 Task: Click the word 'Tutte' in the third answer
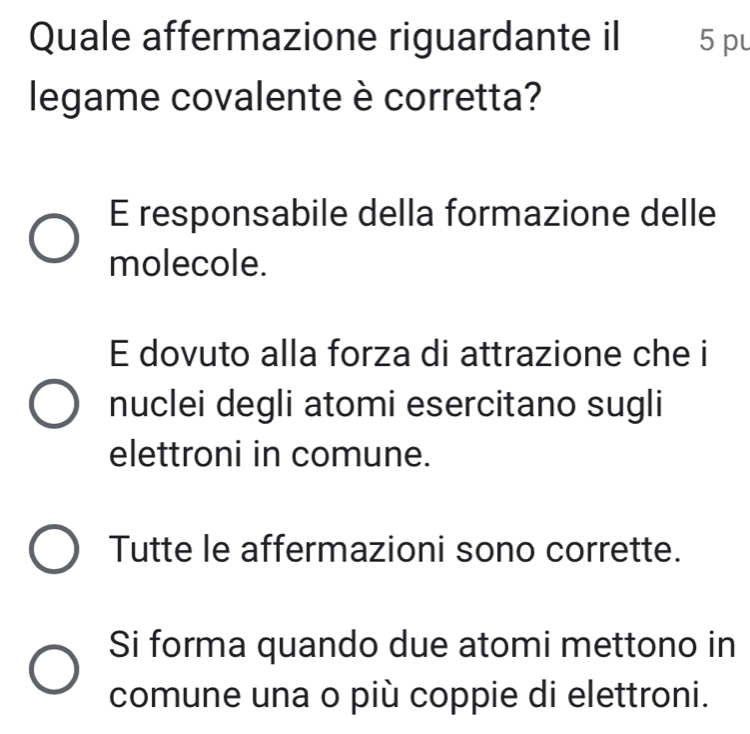[152, 550]
